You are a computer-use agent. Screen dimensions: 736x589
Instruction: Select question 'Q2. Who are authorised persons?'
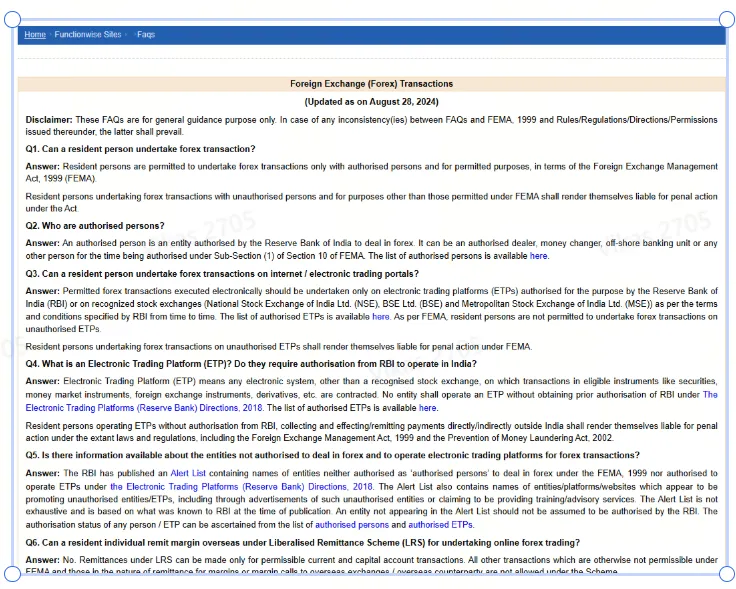click(x=95, y=226)
